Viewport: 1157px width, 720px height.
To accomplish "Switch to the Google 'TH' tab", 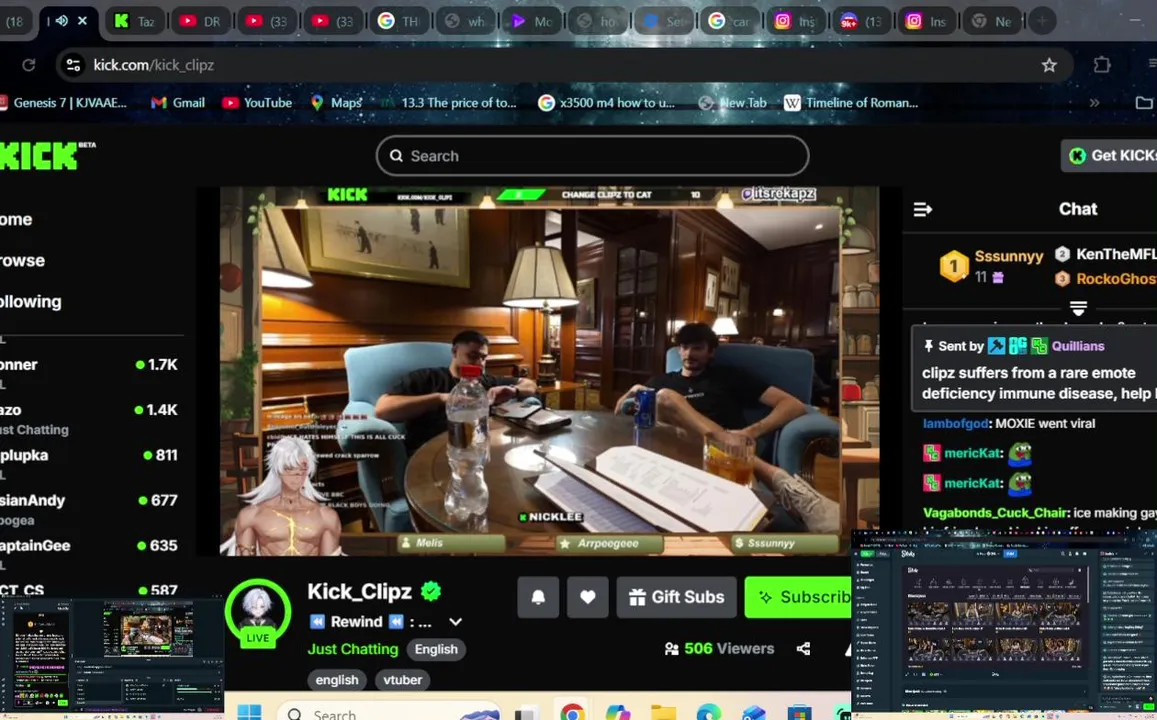I will 398,21.
